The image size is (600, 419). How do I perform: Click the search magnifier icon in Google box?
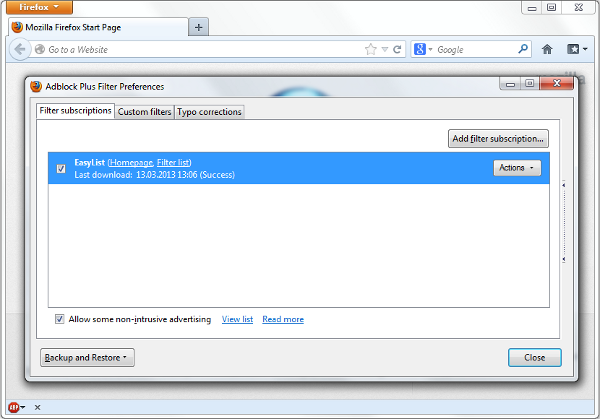[x=523, y=49]
